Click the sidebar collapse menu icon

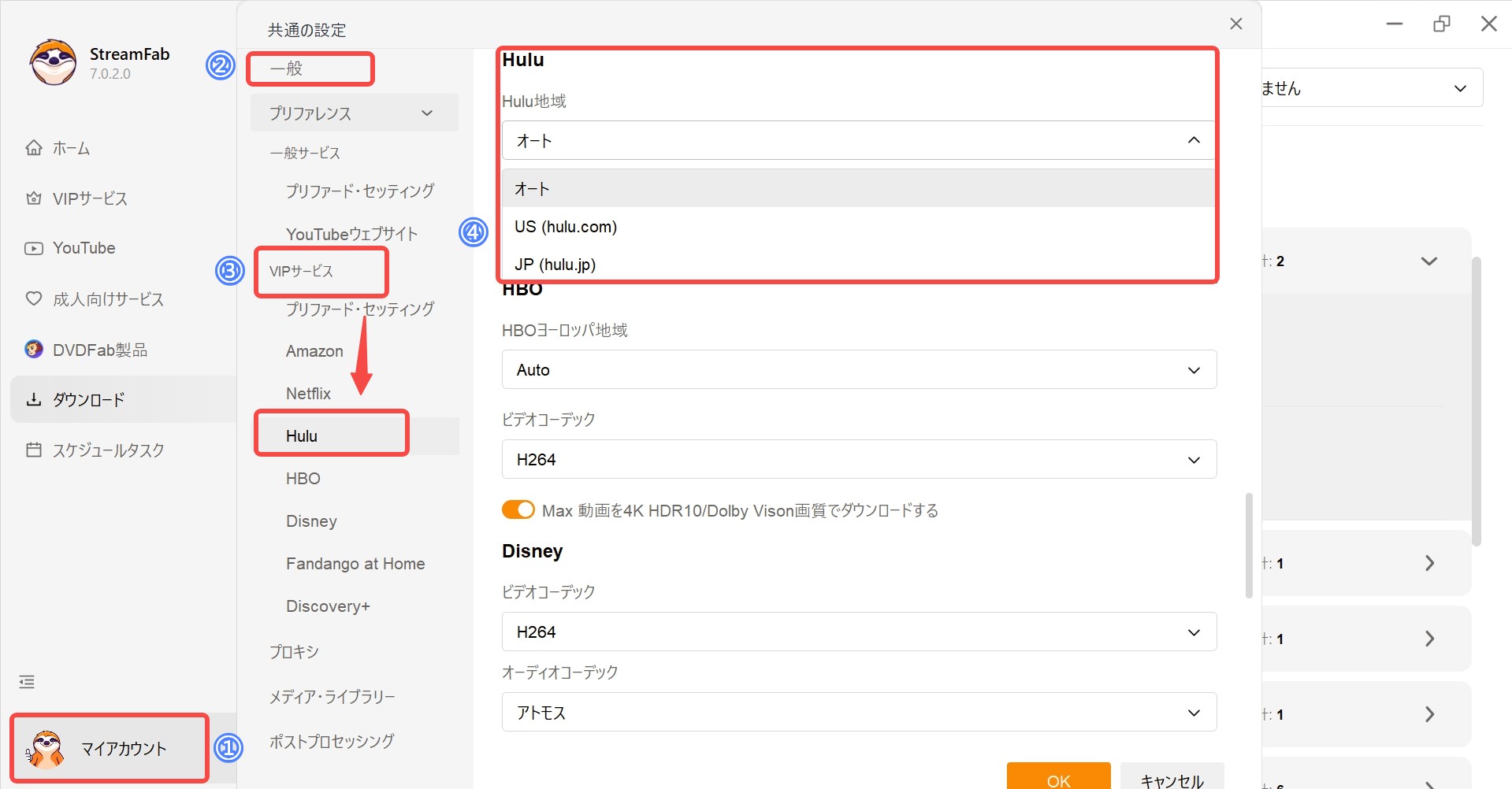27,682
